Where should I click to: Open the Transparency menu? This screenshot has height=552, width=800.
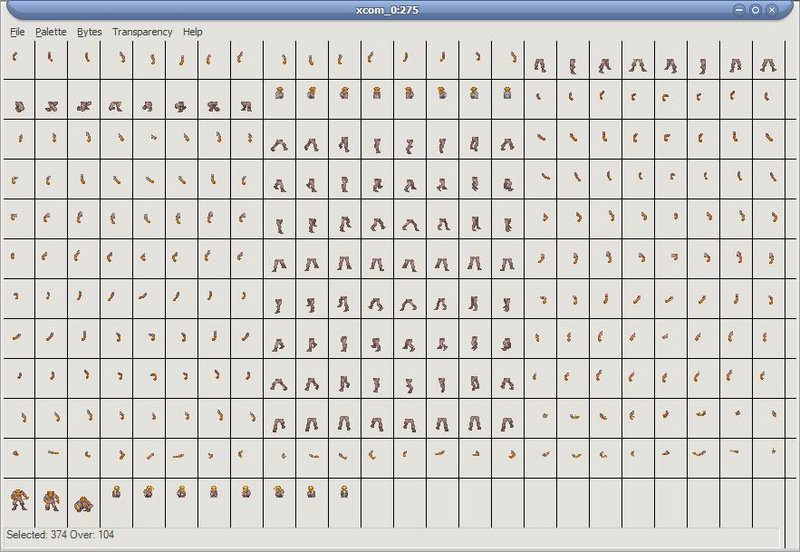click(x=142, y=32)
